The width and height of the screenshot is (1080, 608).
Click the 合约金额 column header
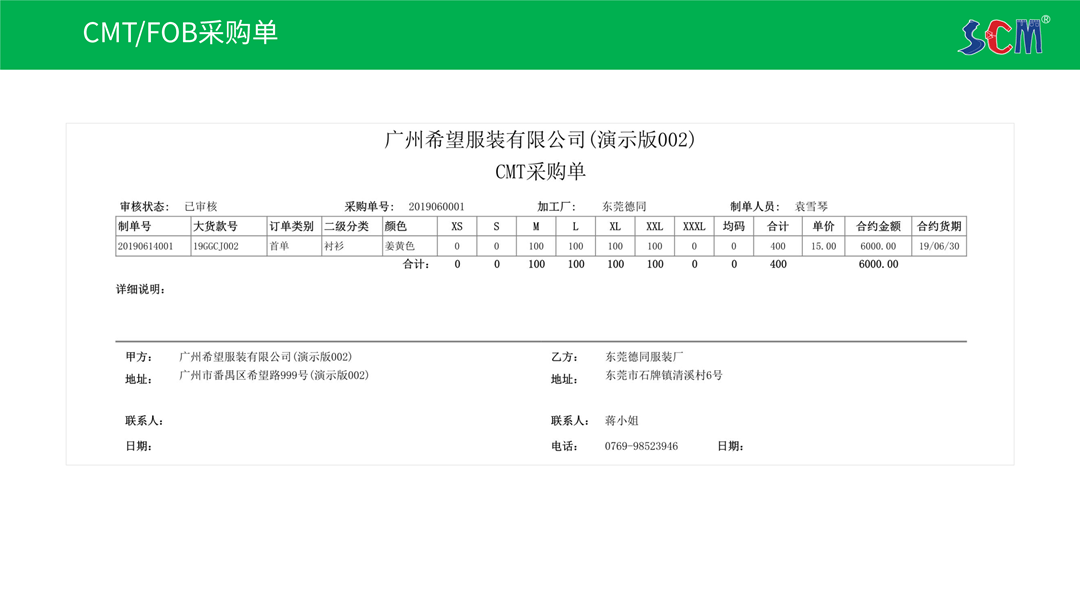[879, 227]
